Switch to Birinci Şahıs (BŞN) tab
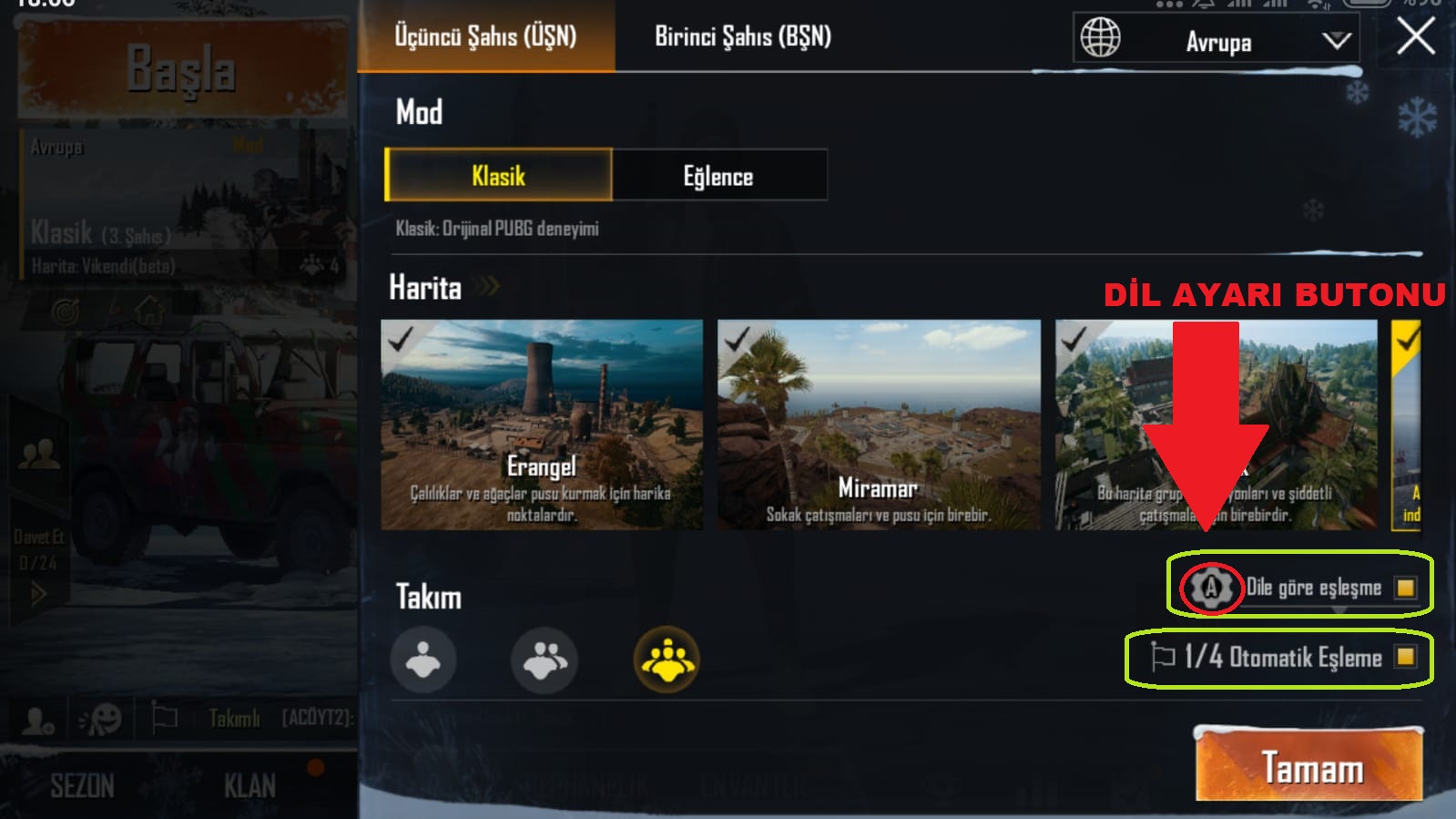This screenshot has width=1456, height=819. (743, 36)
